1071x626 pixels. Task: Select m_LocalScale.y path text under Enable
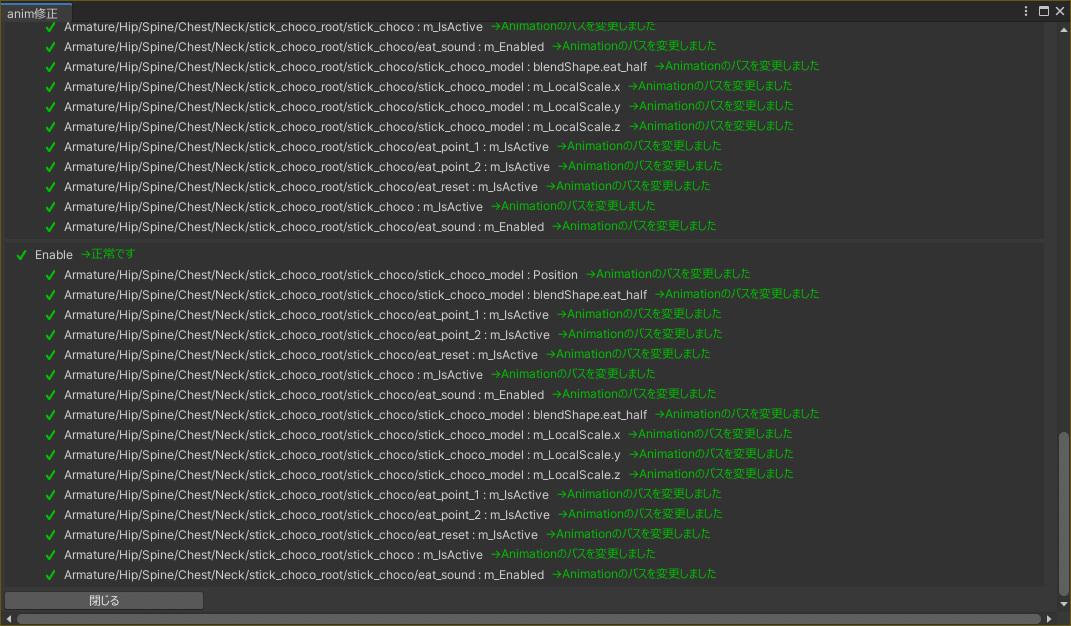(x=342, y=454)
